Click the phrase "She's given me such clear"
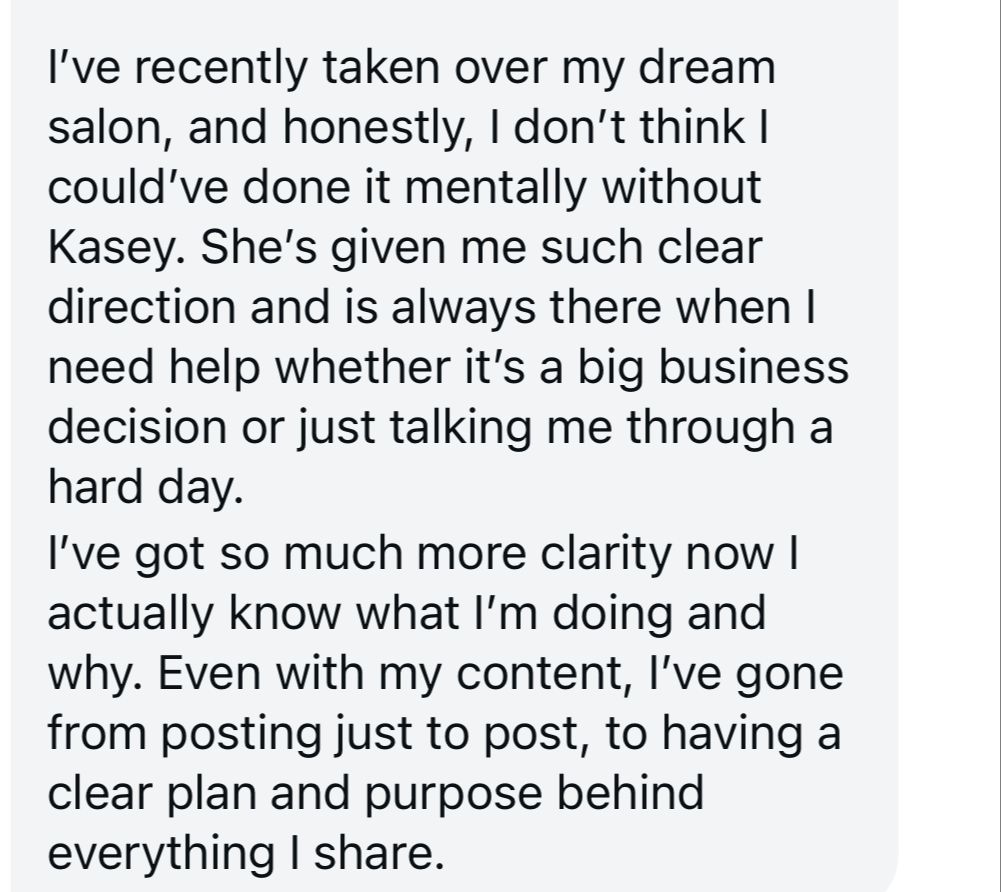The image size is (1001, 892). click(x=482, y=249)
